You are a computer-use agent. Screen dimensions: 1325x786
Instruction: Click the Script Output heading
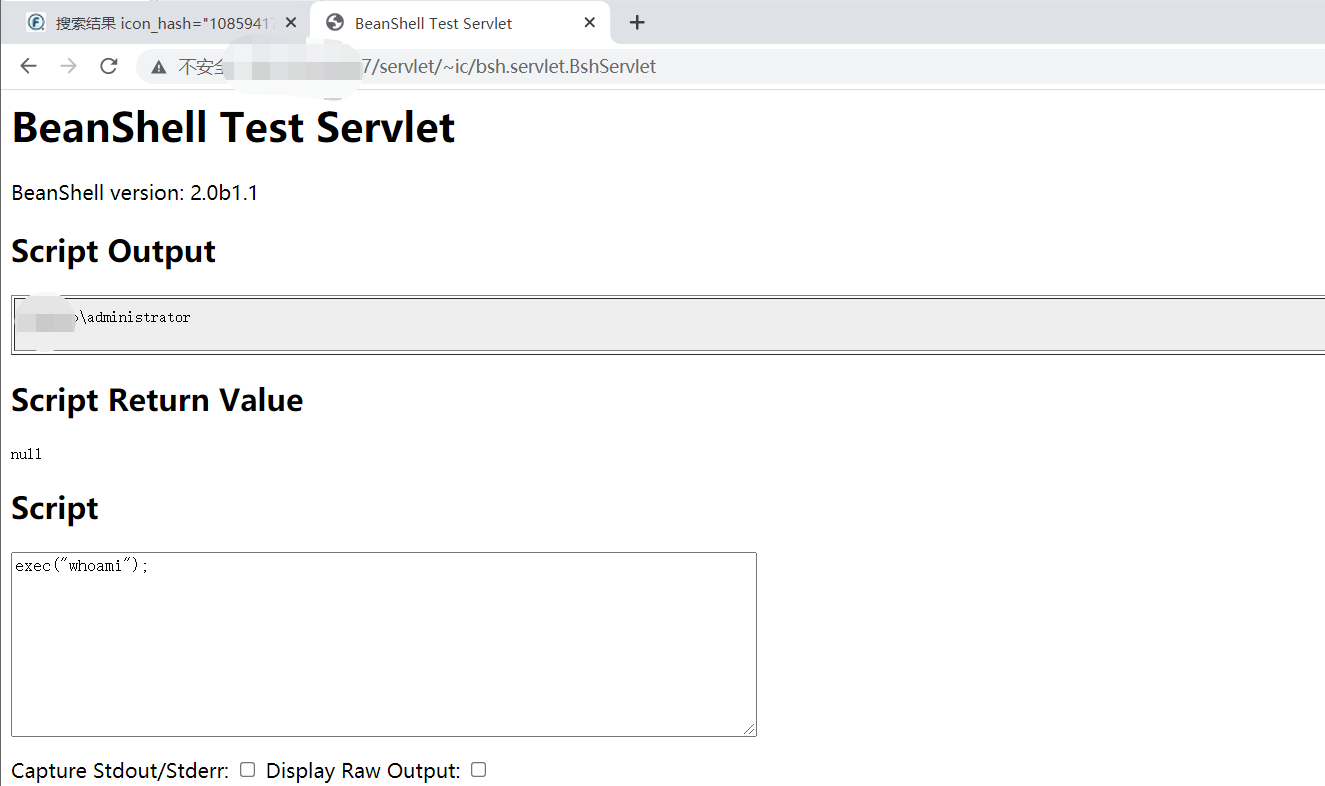[x=113, y=251]
